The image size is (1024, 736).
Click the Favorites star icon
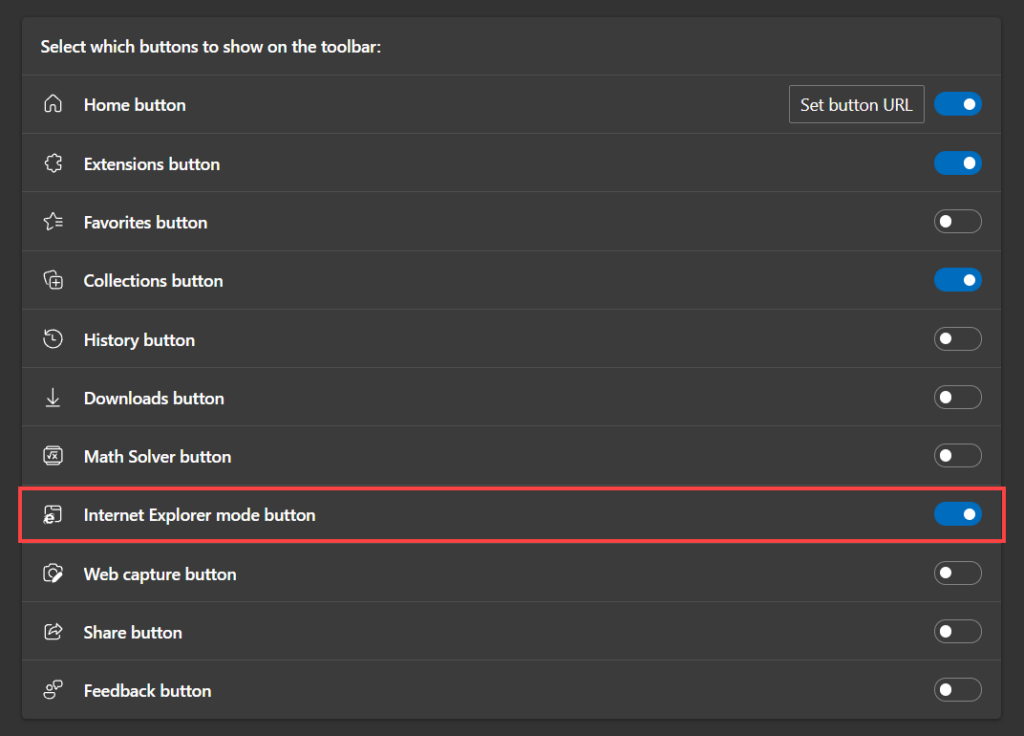click(x=53, y=222)
